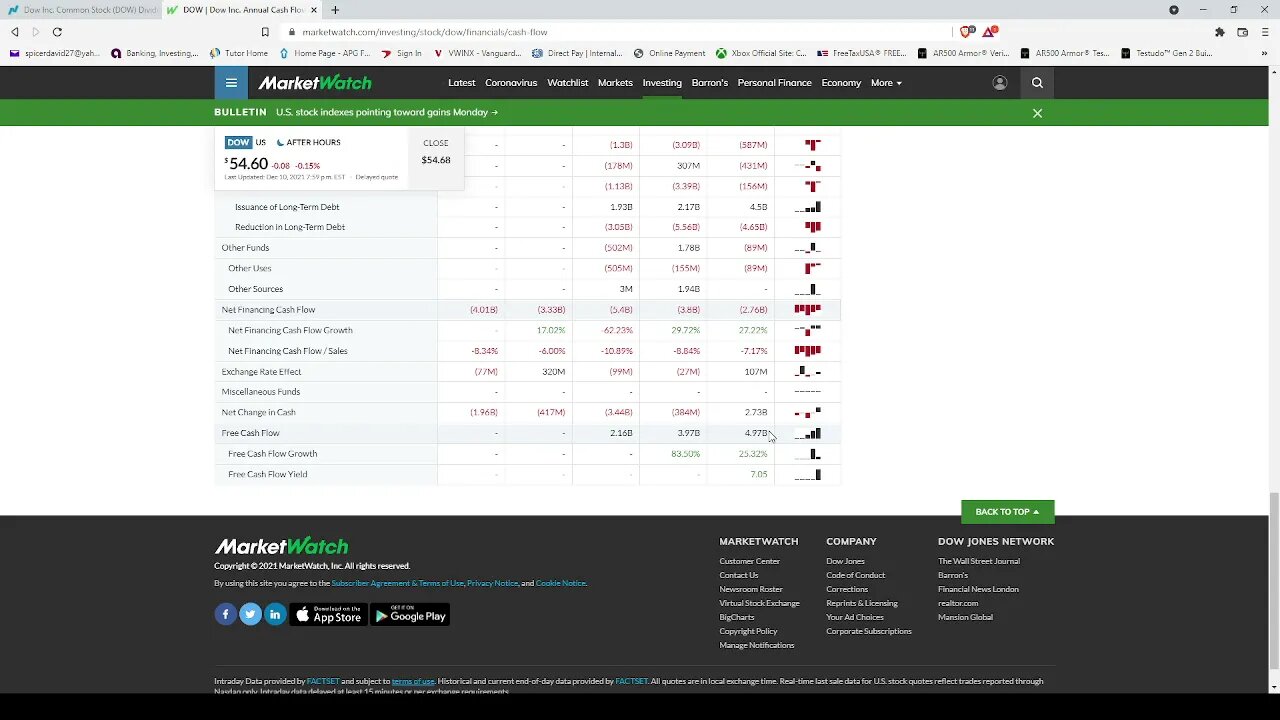
Task: Open the Watchlist page
Action: (567, 83)
